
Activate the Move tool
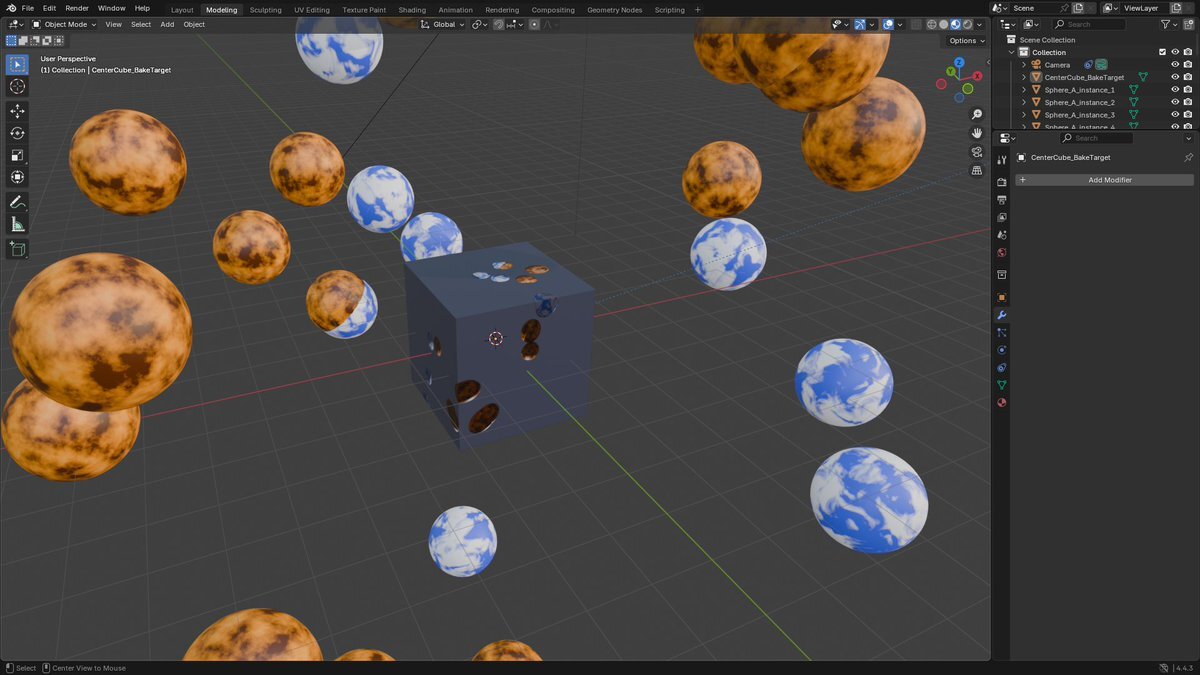tap(17, 111)
